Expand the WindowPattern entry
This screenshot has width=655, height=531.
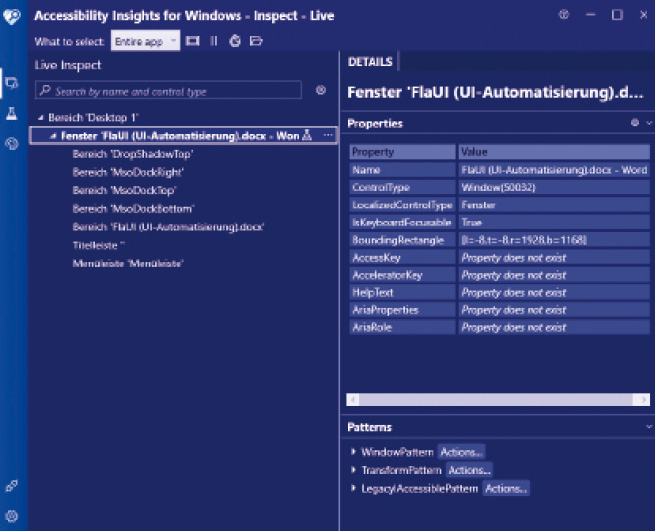(x=353, y=452)
